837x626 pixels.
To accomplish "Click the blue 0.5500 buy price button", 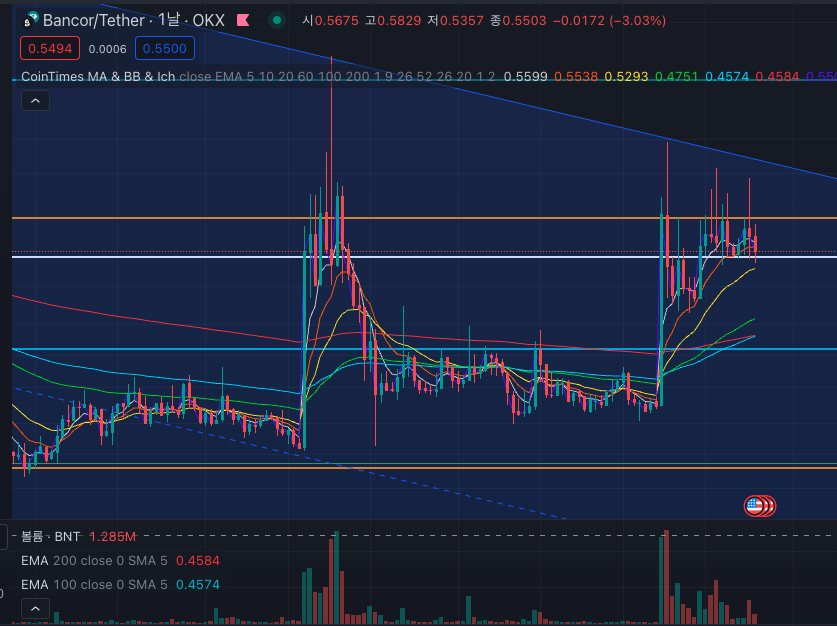I will (164, 49).
